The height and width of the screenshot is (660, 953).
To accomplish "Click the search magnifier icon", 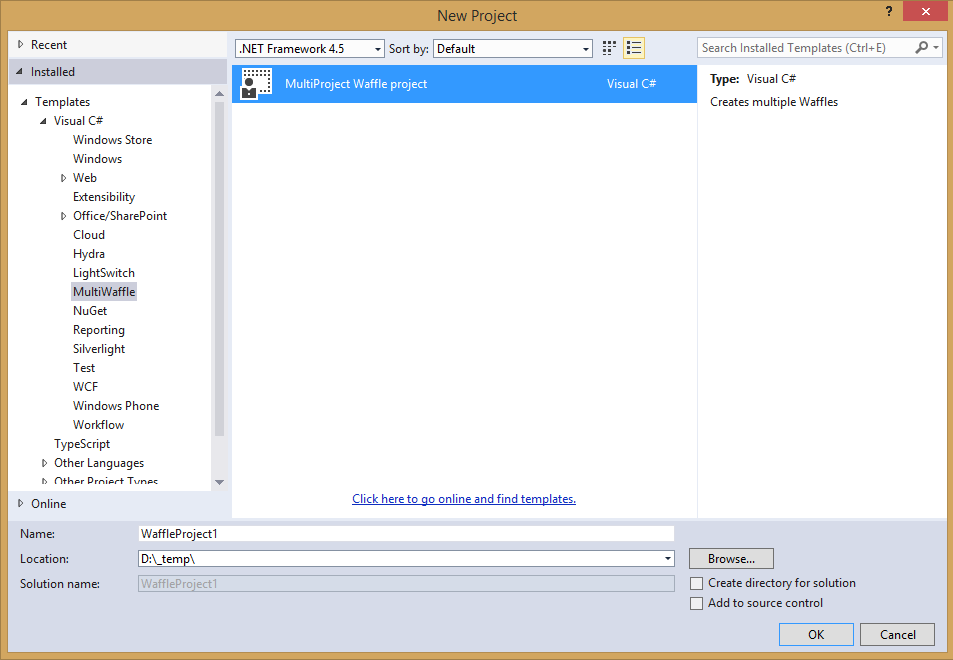I will [922, 48].
